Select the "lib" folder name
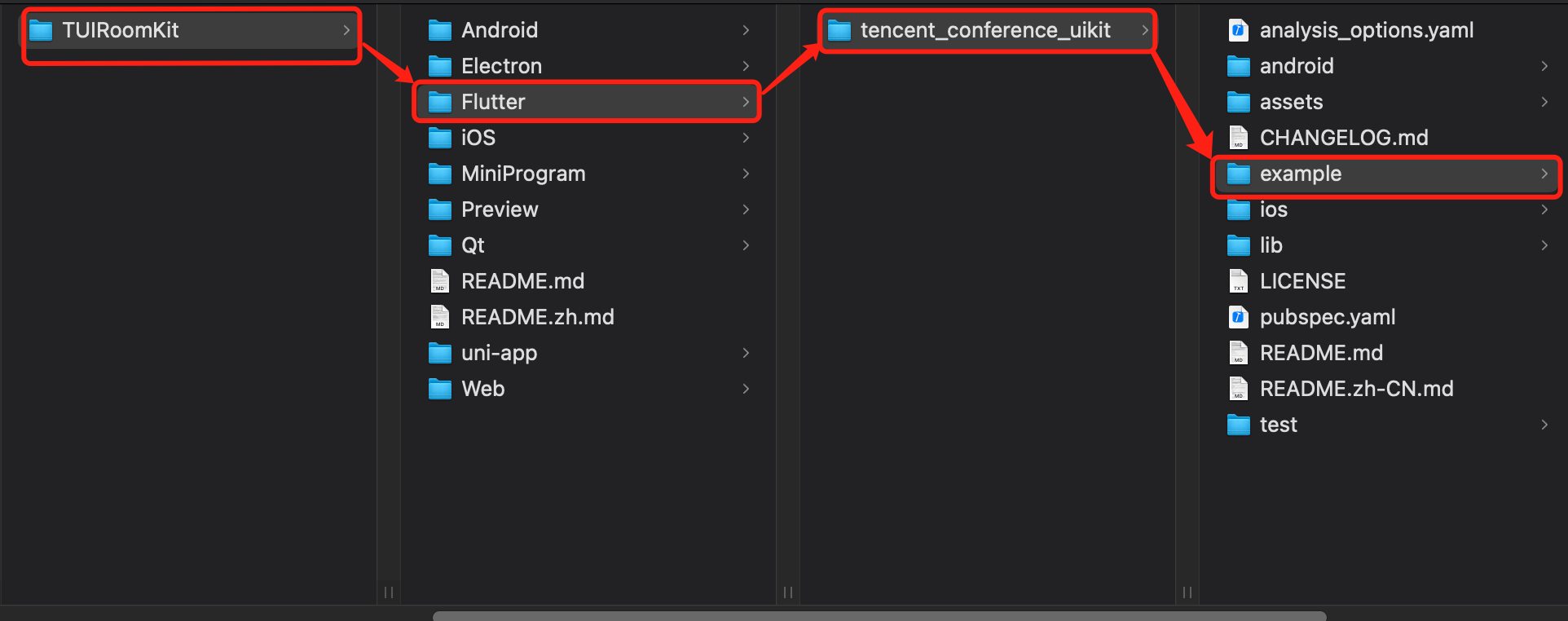This screenshot has height=621, width=1568. point(1271,245)
